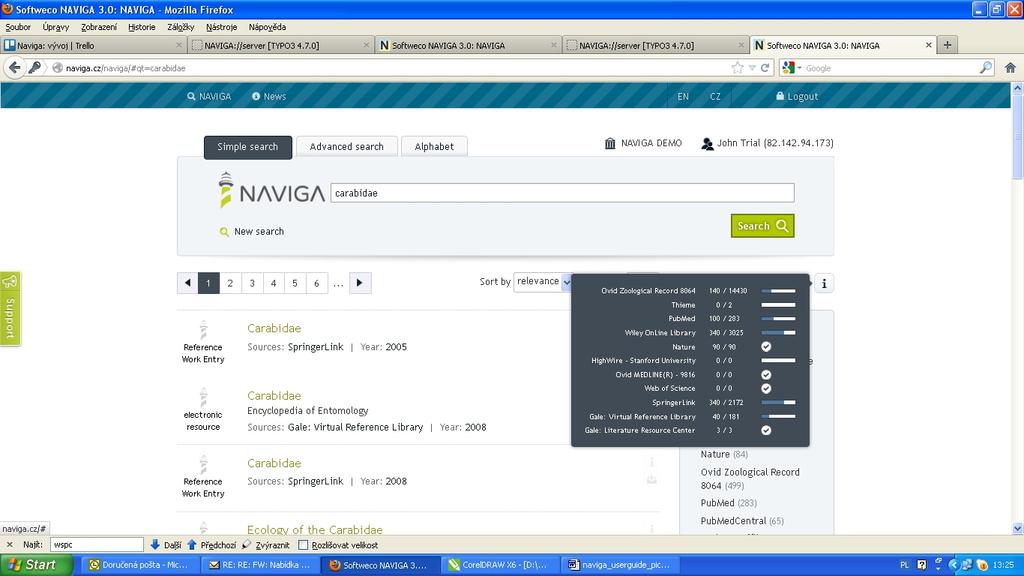This screenshot has width=1024, height=576.
Task: Switch to the Alphabet tab
Action: point(434,146)
